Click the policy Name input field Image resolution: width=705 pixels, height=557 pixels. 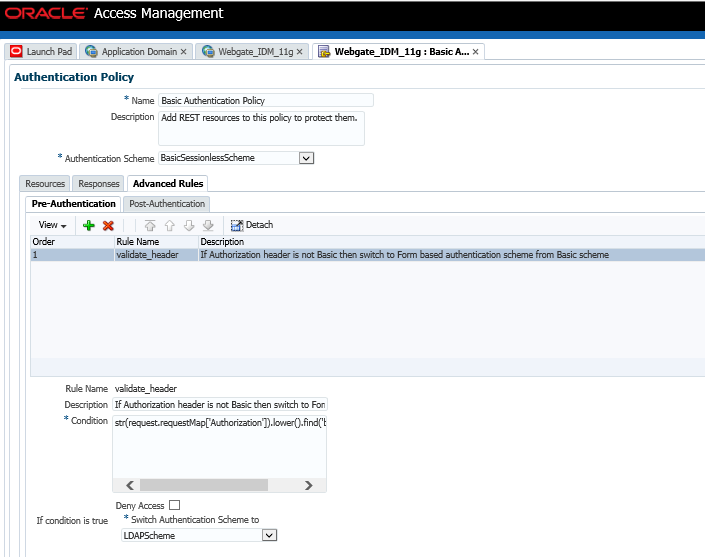[x=266, y=100]
